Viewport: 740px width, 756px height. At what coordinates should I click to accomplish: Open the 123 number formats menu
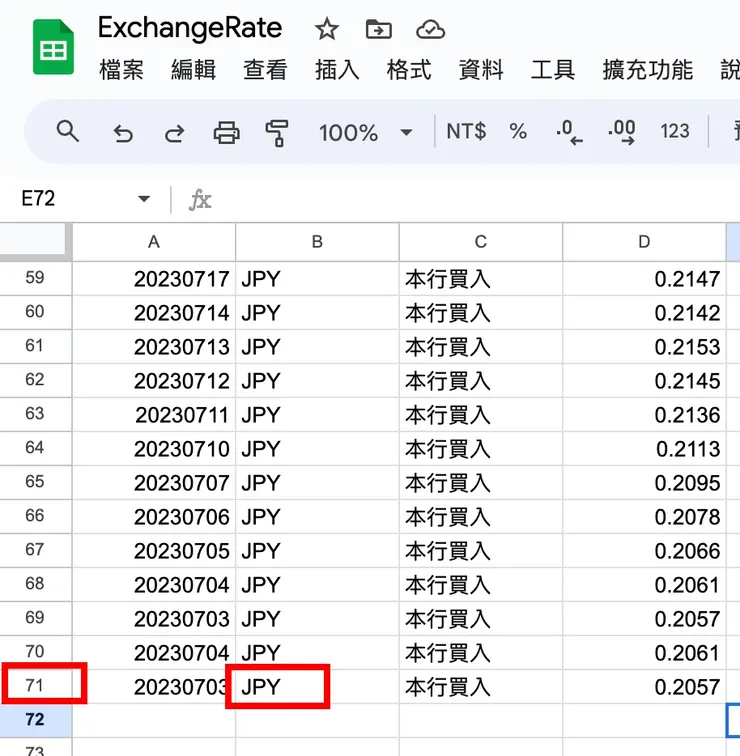(x=674, y=131)
